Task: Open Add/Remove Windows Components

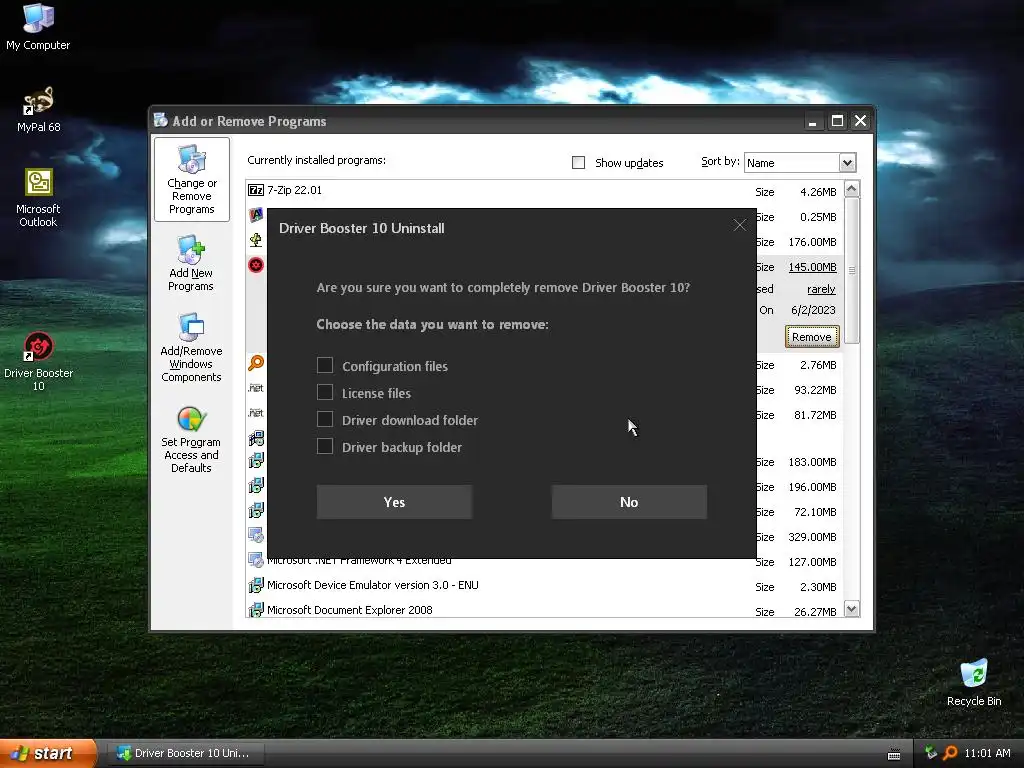Action: (191, 347)
